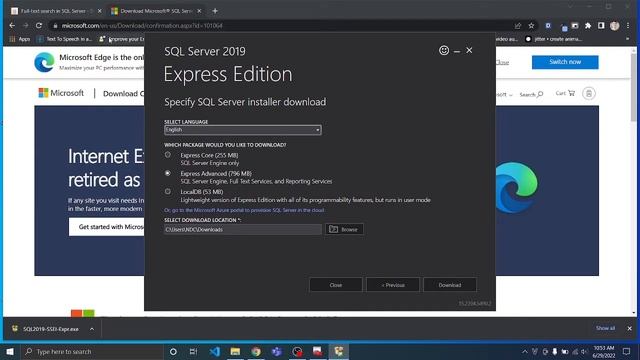Viewport: 640px width, 360px height.
Task: Click the Windows taskbar search box
Action: [x=92, y=351]
